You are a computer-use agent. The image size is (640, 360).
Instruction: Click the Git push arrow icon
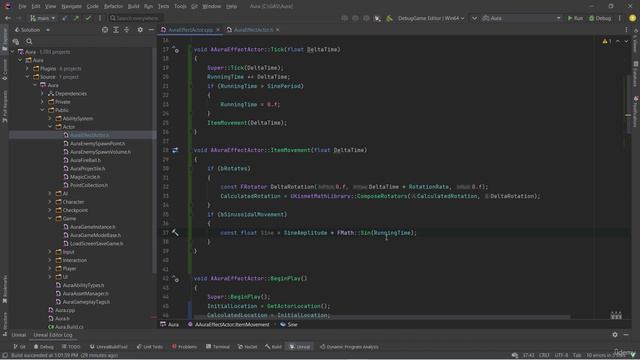click(76, 18)
